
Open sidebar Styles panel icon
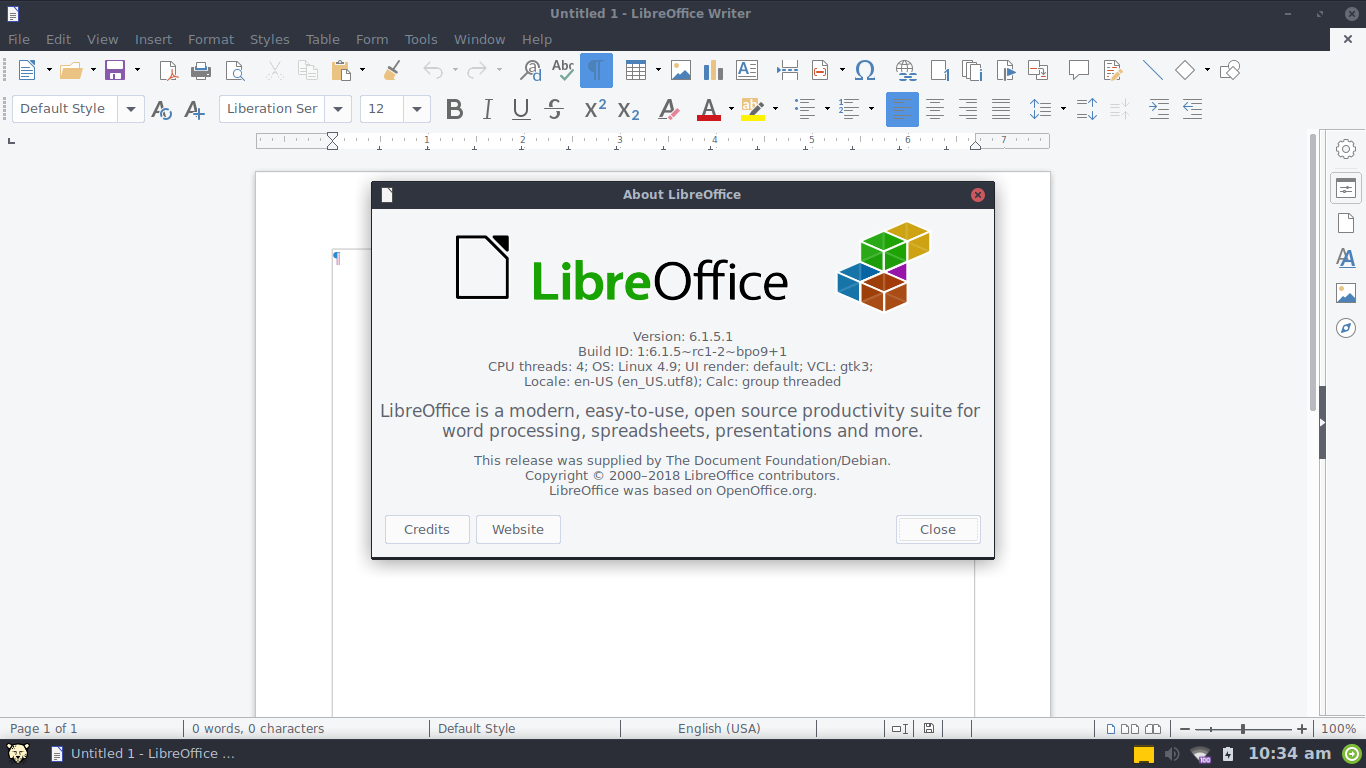click(1346, 258)
